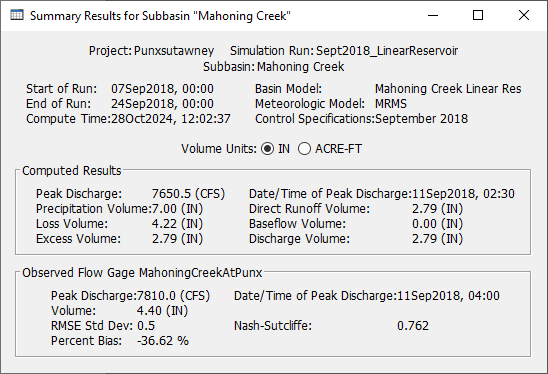Image resolution: width=548 pixels, height=374 pixels.
Task: Click the Peak Discharge value 7650.5 CFS
Action: pyautogui.click(x=188, y=194)
